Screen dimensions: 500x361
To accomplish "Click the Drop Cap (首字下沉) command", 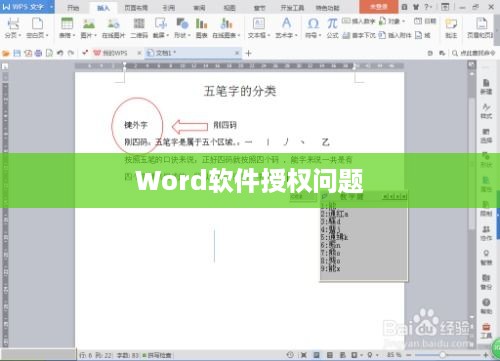I will click(359, 35).
